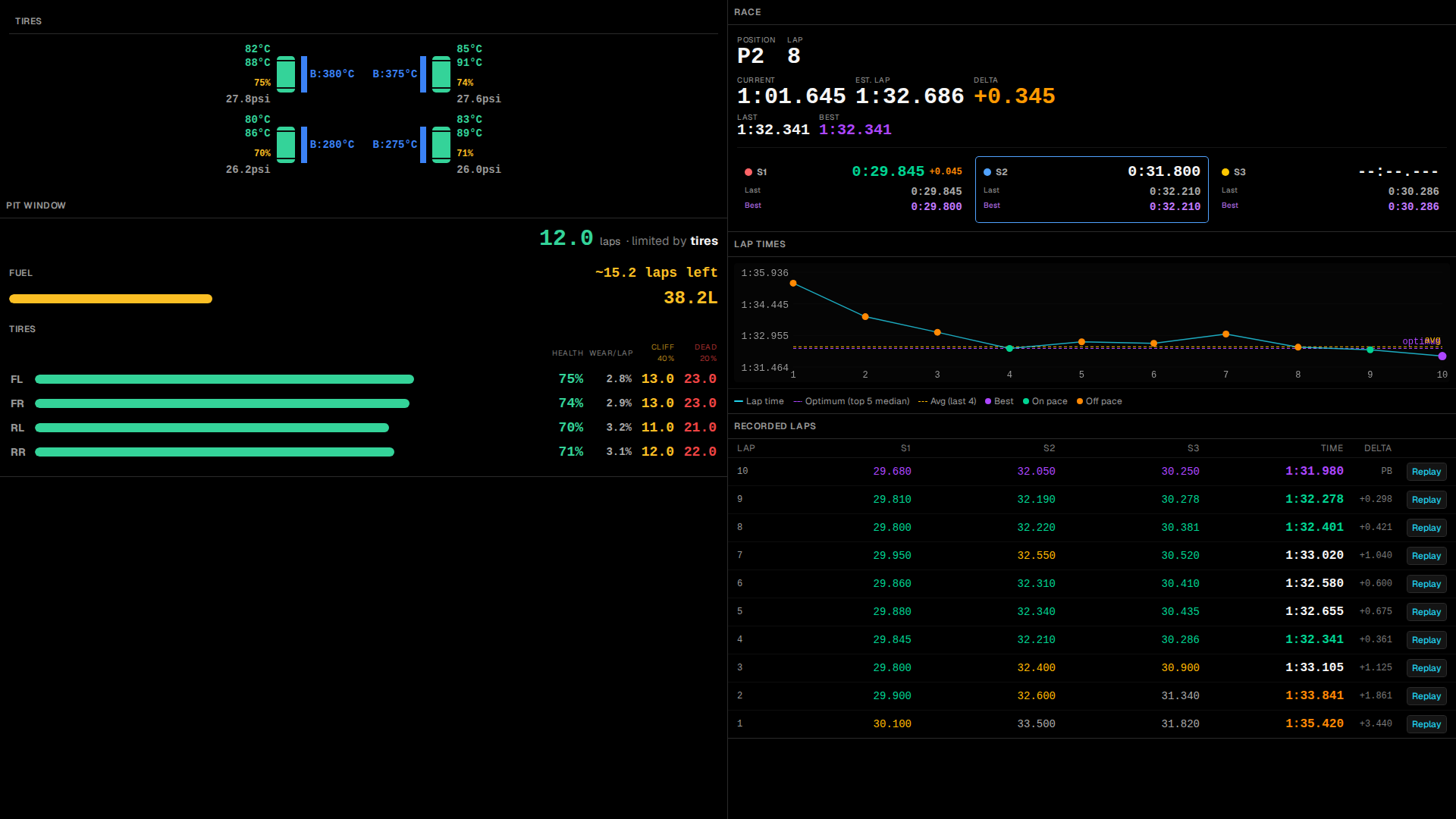Click Replay for lap 1
This screenshot has height=819, width=1456.
[x=1426, y=724]
